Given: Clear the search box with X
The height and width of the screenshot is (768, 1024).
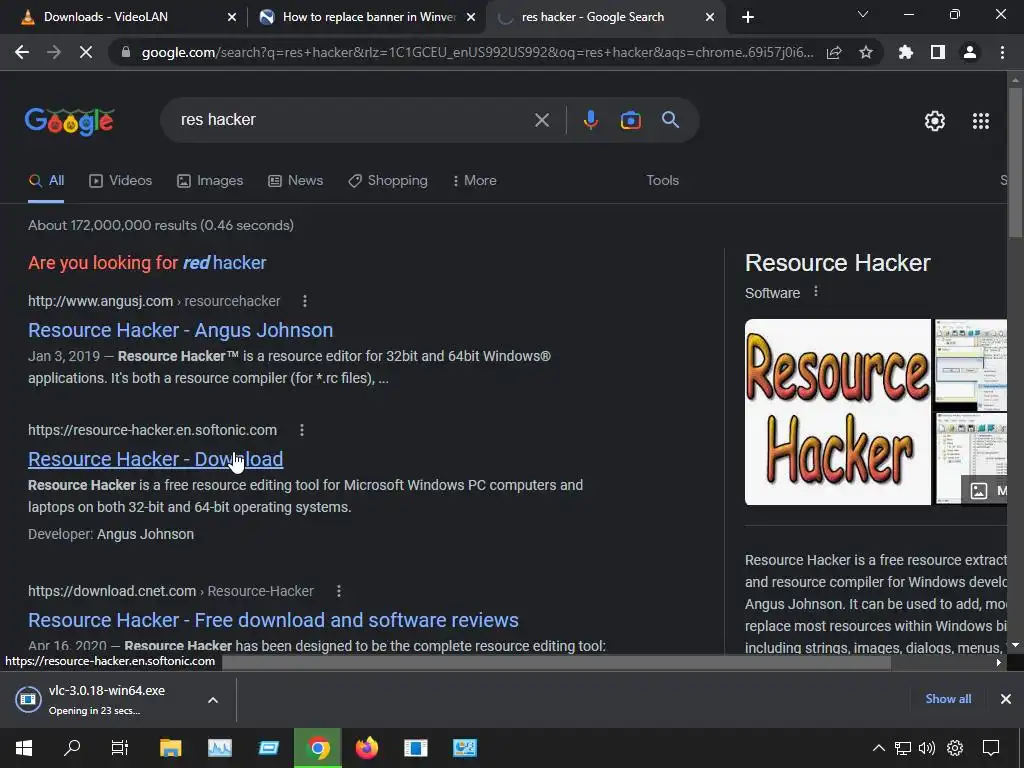Looking at the screenshot, I should pyautogui.click(x=542, y=120).
